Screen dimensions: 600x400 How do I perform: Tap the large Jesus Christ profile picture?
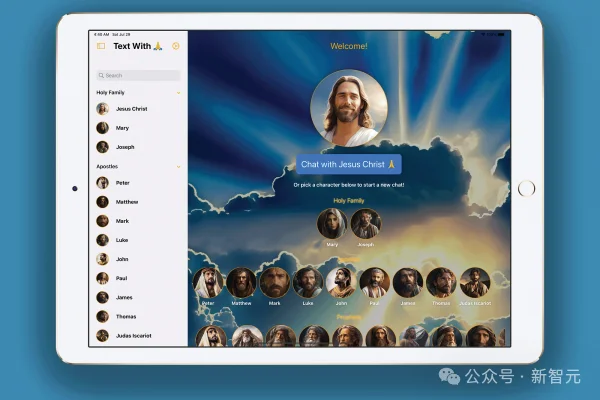click(349, 108)
